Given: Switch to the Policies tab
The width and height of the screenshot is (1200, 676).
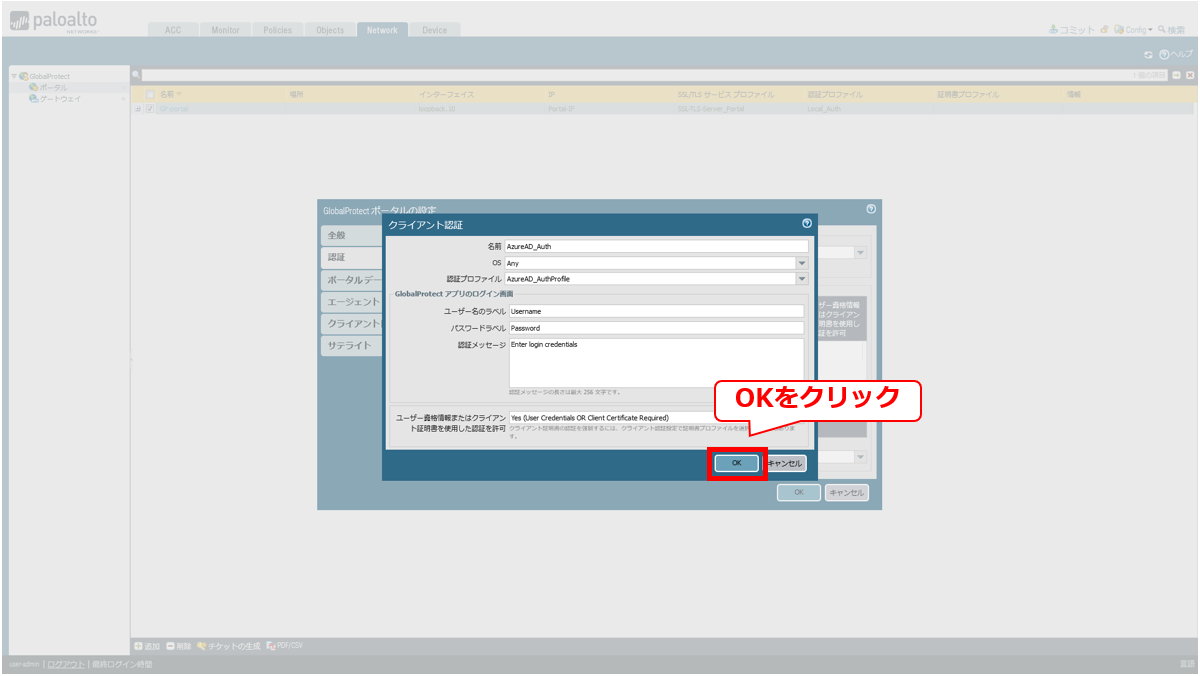Looking at the screenshot, I should coord(277,30).
